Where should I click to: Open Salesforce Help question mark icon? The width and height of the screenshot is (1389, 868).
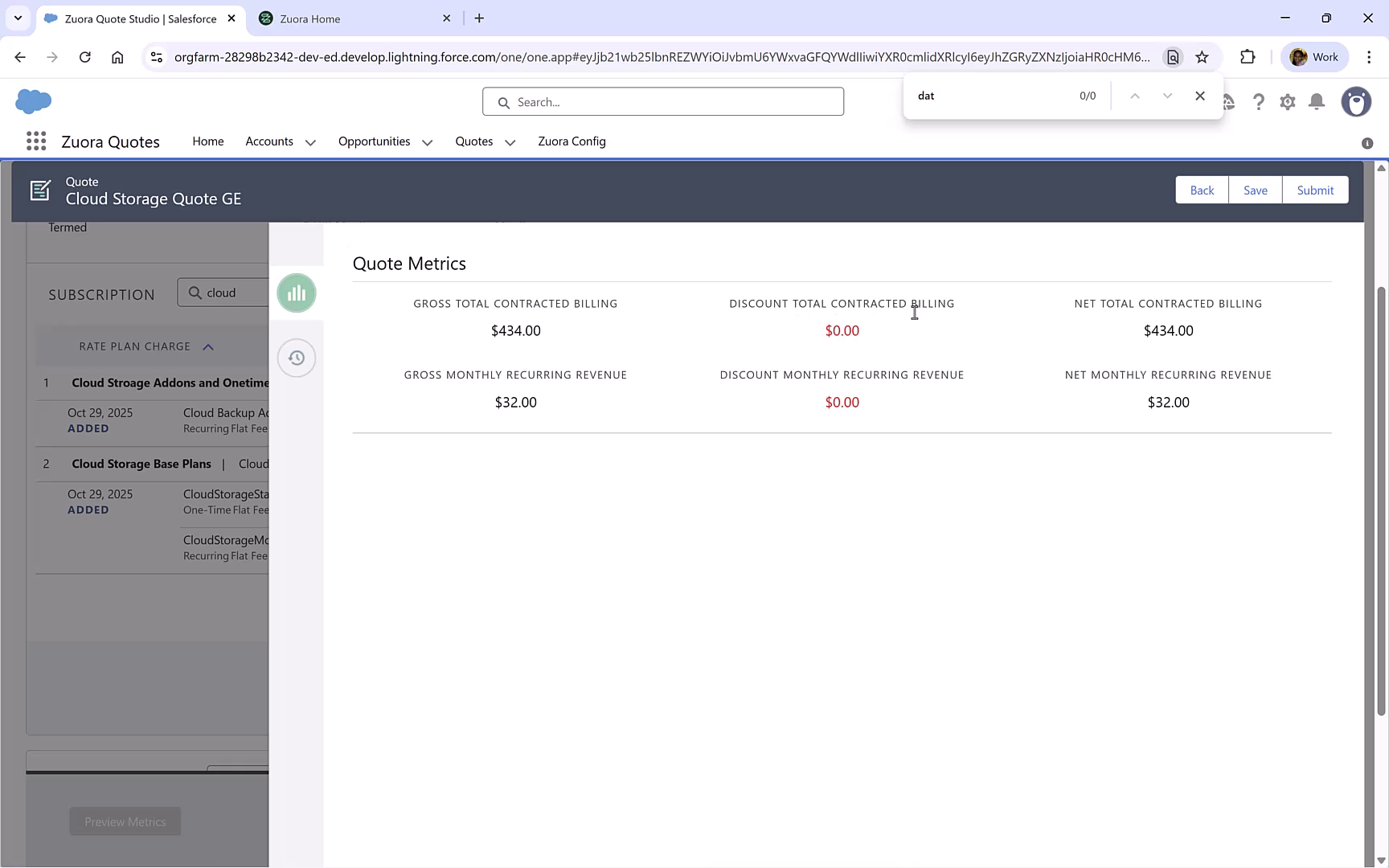[x=1259, y=102]
